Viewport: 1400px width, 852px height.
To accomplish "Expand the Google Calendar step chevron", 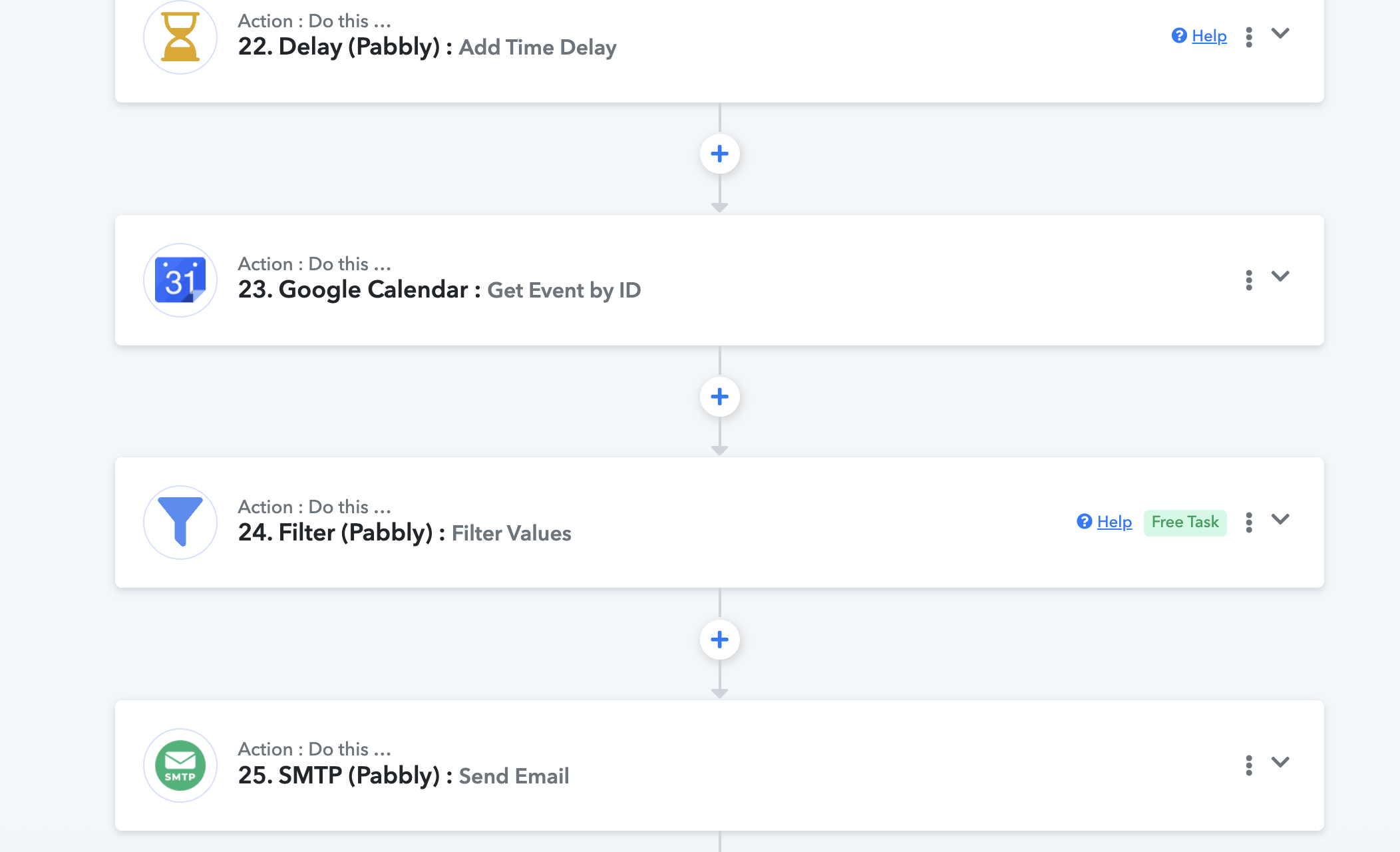I will pyautogui.click(x=1280, y=276).
